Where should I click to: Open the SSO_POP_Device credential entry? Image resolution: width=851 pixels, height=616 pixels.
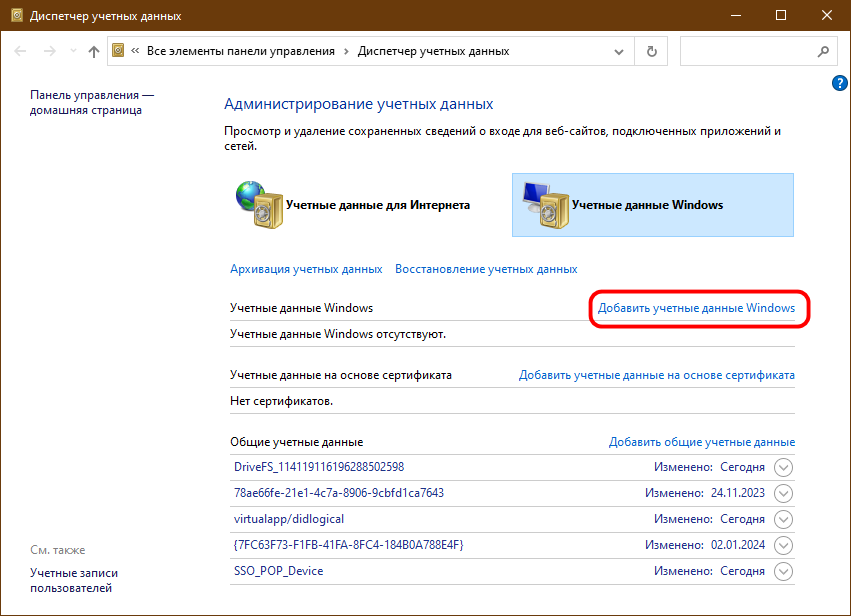click(278, 571)
